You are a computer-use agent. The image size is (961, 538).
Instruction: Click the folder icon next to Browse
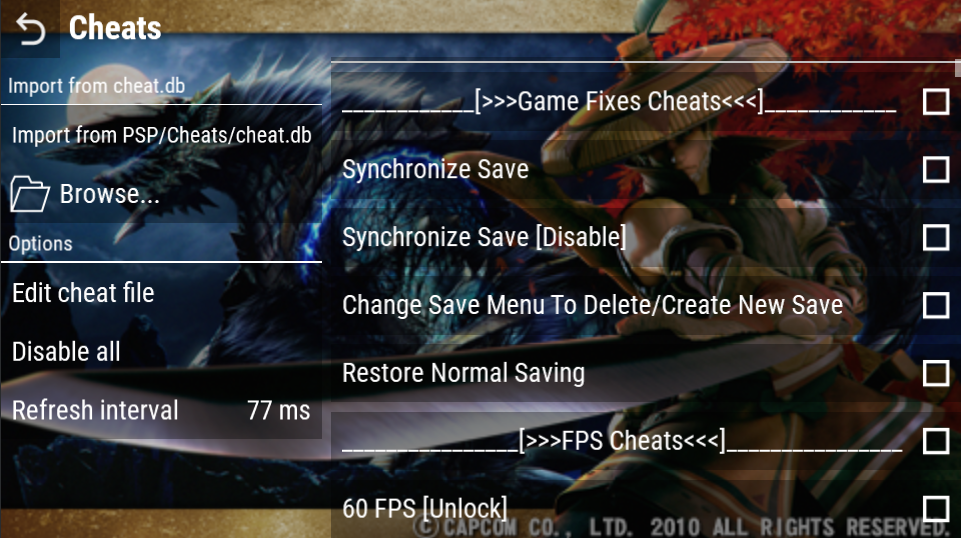[29, 194]
